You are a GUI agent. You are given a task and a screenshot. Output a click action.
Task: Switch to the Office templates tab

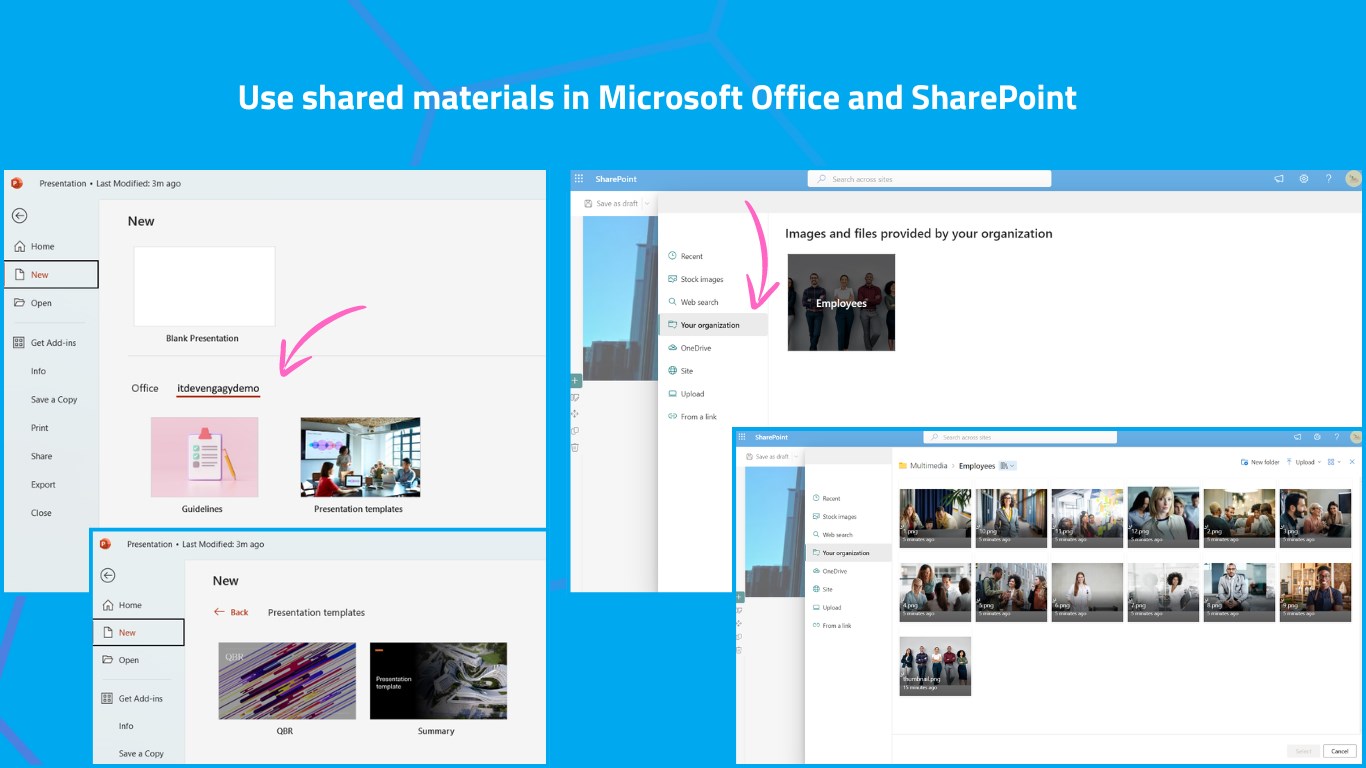tap(145, 388)
